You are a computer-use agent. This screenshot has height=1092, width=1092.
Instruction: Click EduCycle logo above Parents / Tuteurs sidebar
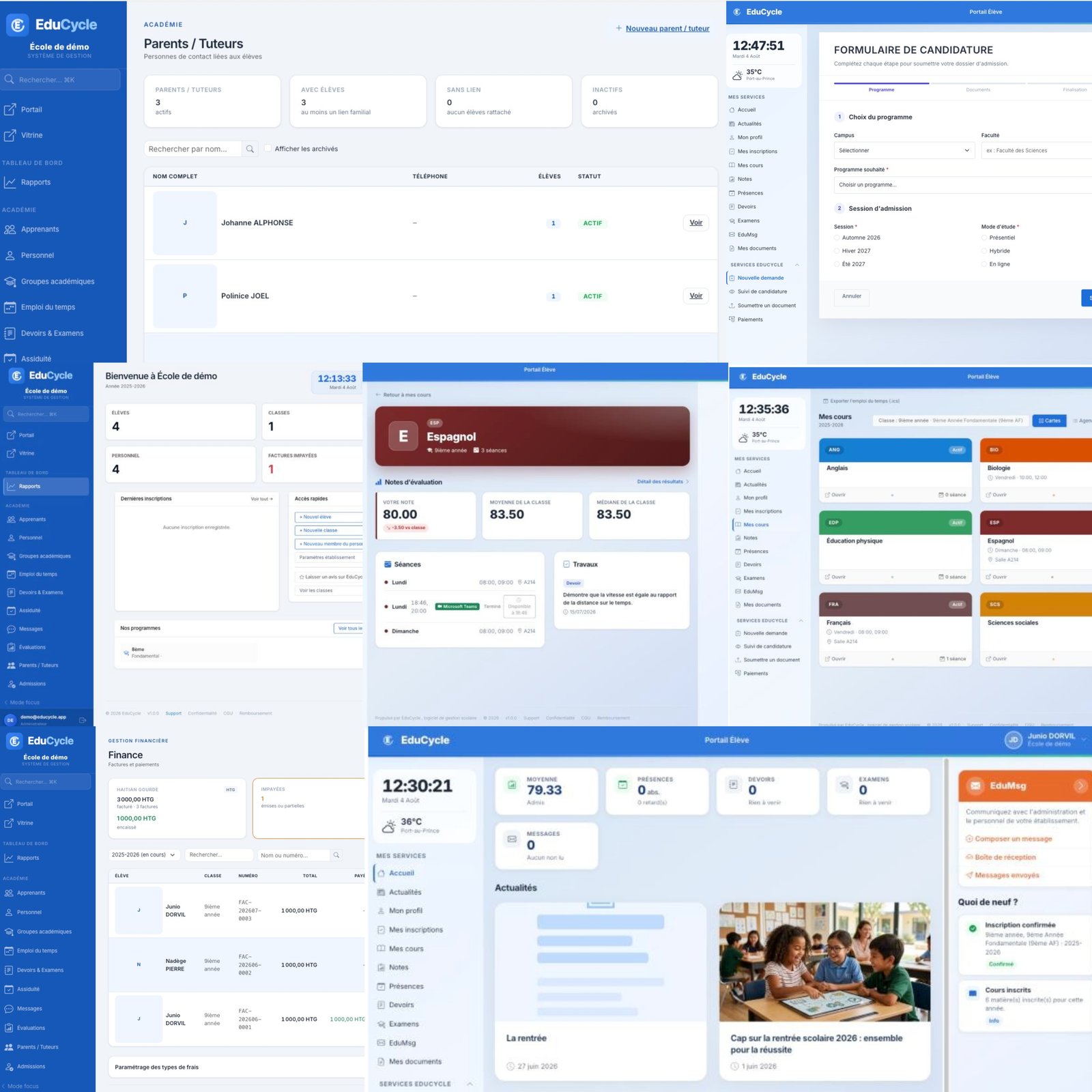(x=52, y=25)
